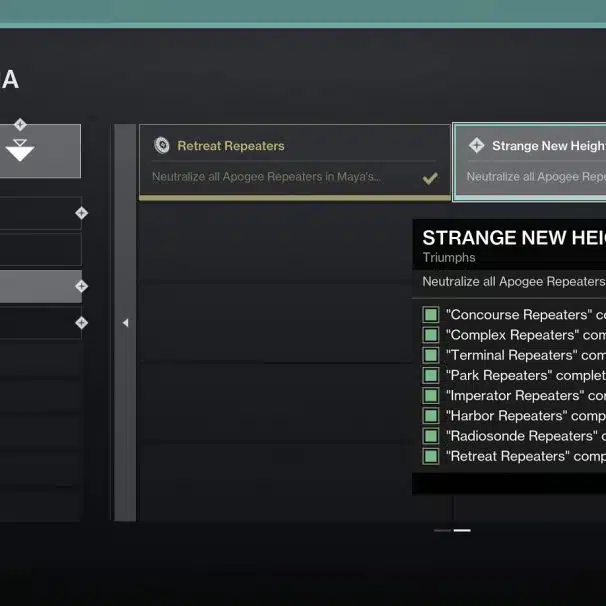Click the gold completion checkmark on Retreat Repeaters

(x=430, y=178)
